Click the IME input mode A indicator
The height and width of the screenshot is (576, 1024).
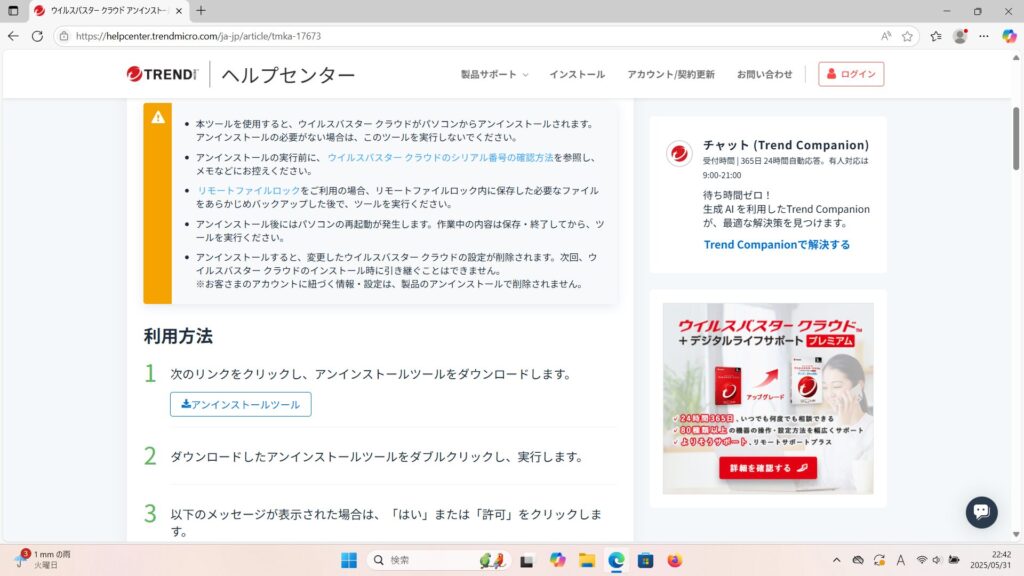pos(901,560)
